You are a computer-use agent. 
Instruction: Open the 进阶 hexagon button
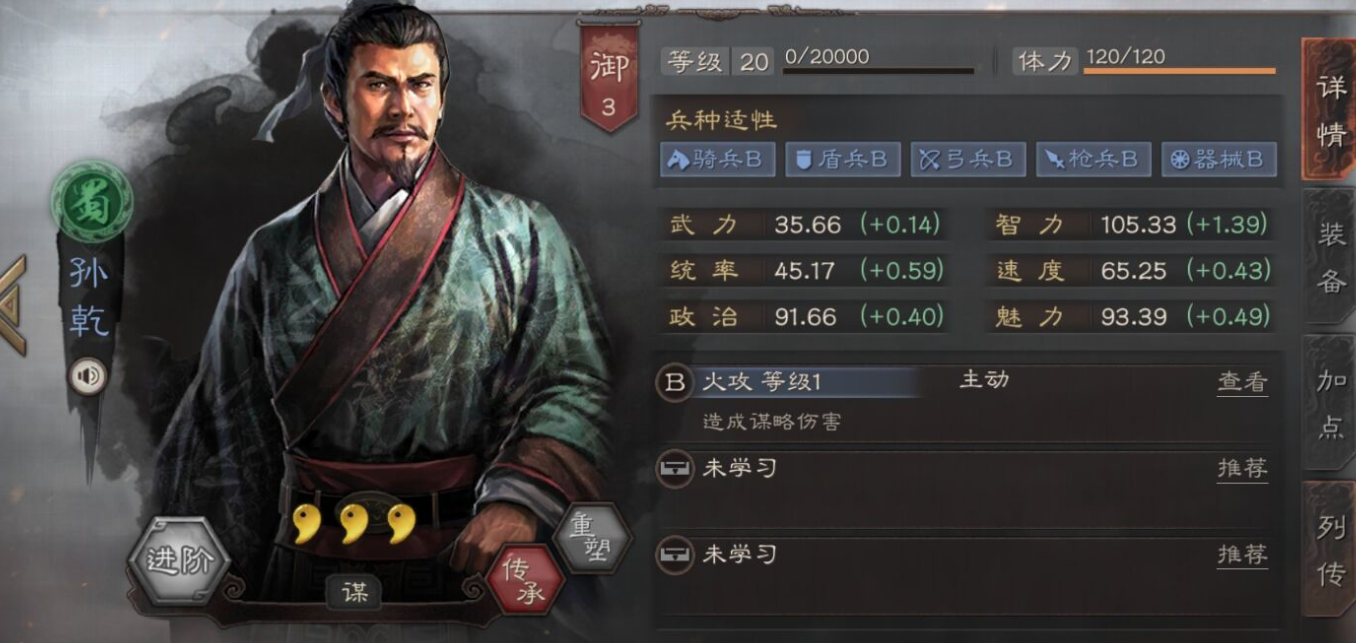179,561
